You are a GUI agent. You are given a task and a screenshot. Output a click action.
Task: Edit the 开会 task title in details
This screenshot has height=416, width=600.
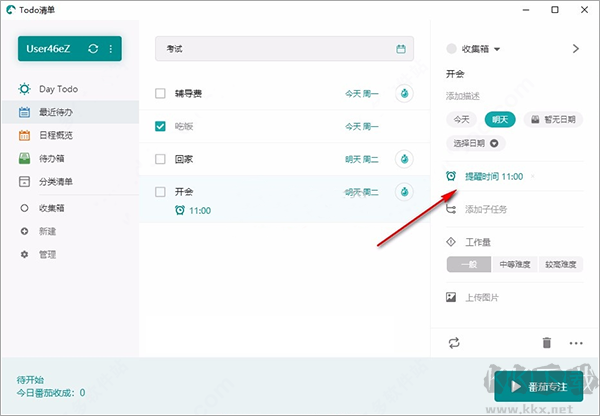click(x=455, y=74)
